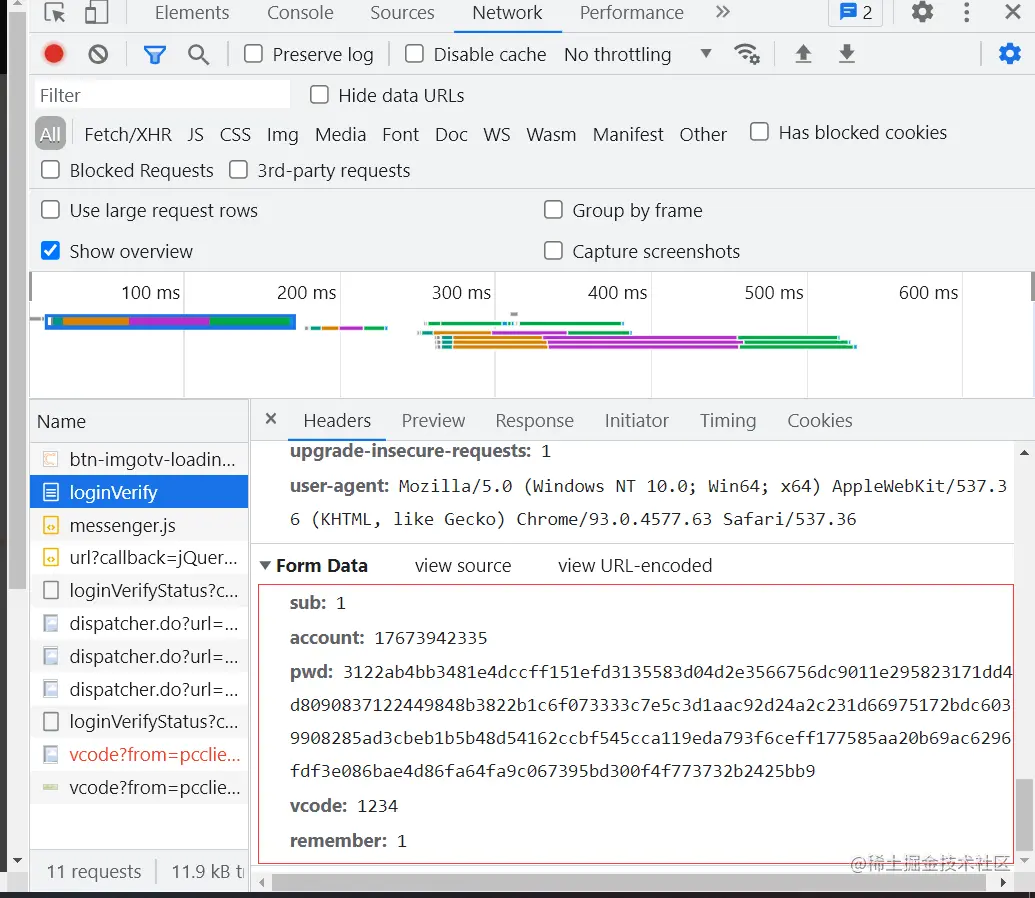Filter requests by Img type

point(283,134)
